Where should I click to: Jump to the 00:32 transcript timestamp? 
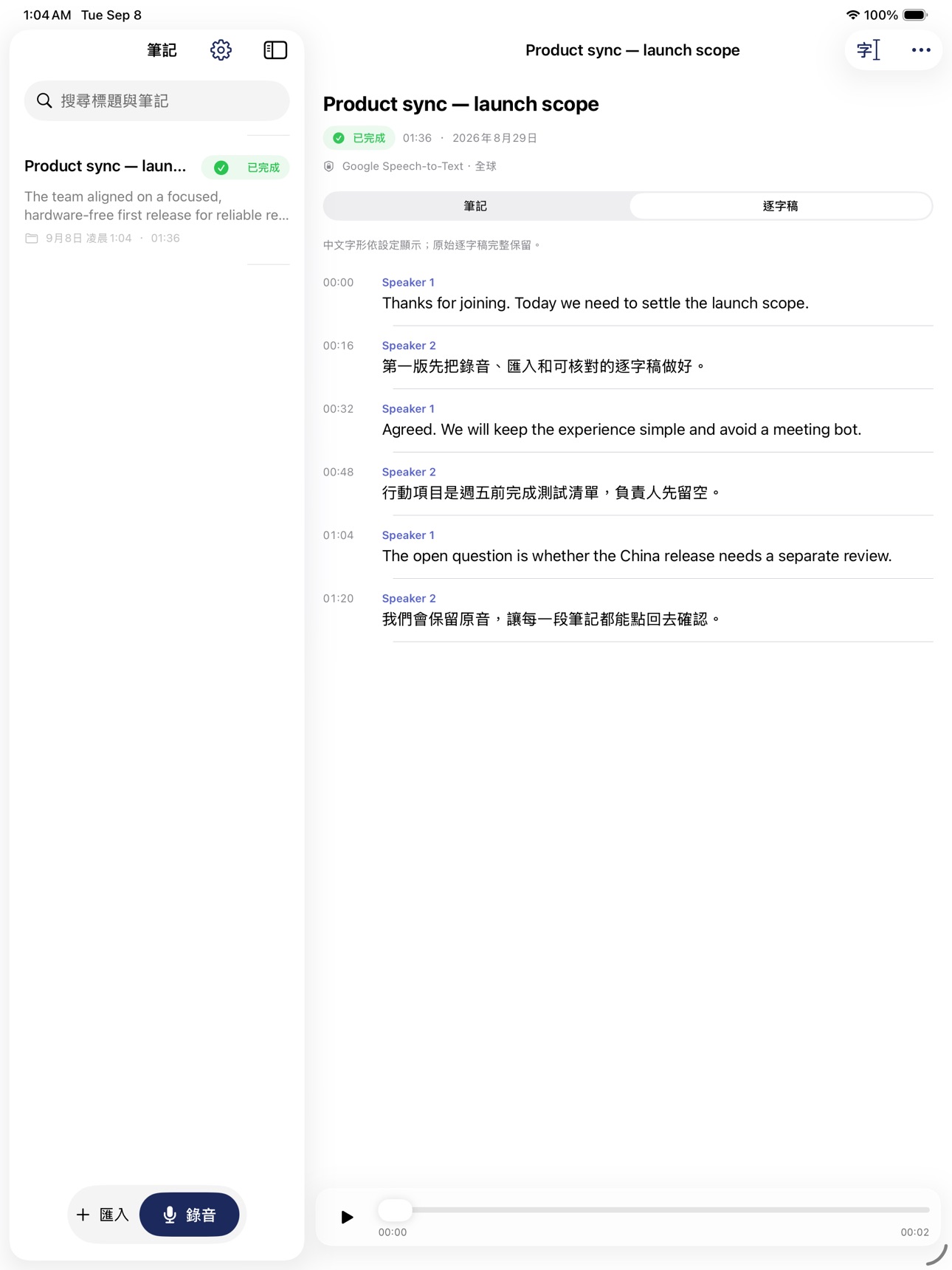click(339, 409)
